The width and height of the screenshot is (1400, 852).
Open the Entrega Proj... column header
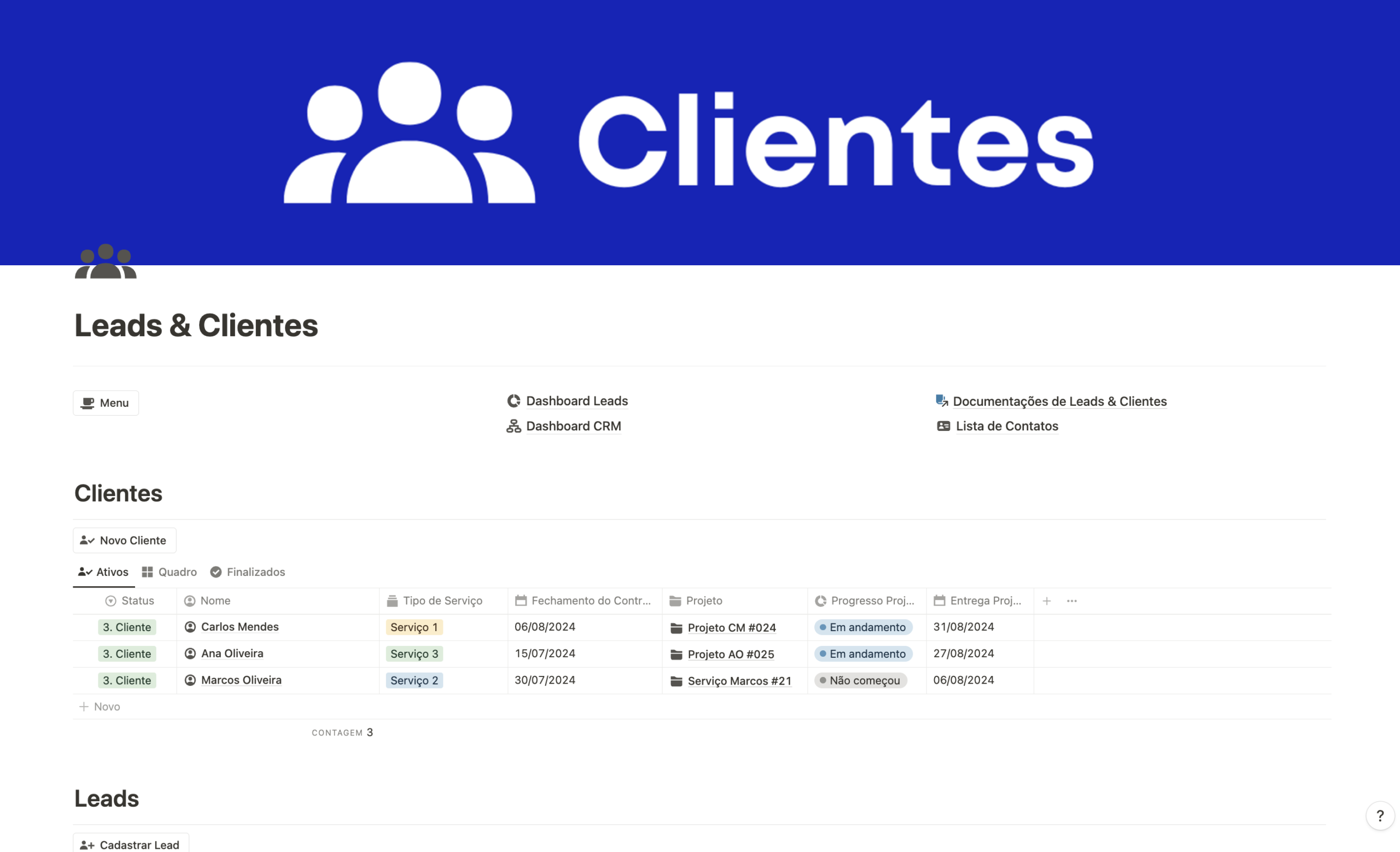coord(979,601)
